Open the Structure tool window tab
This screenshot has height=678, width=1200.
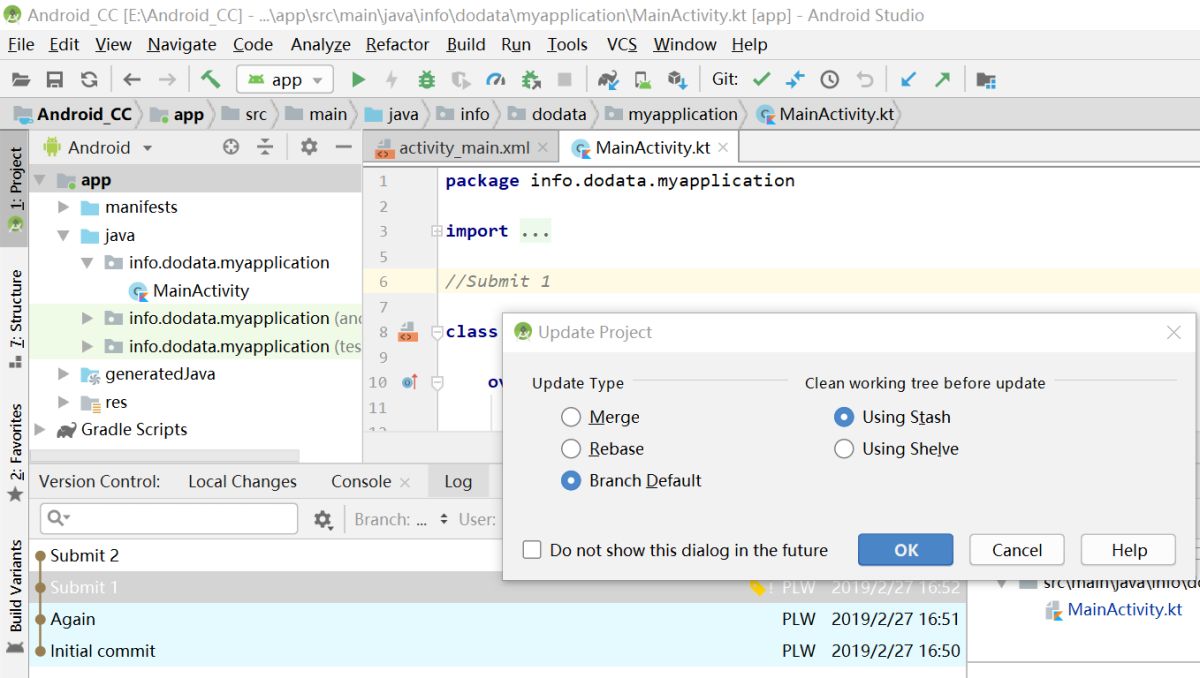click(x=15, y=318)
